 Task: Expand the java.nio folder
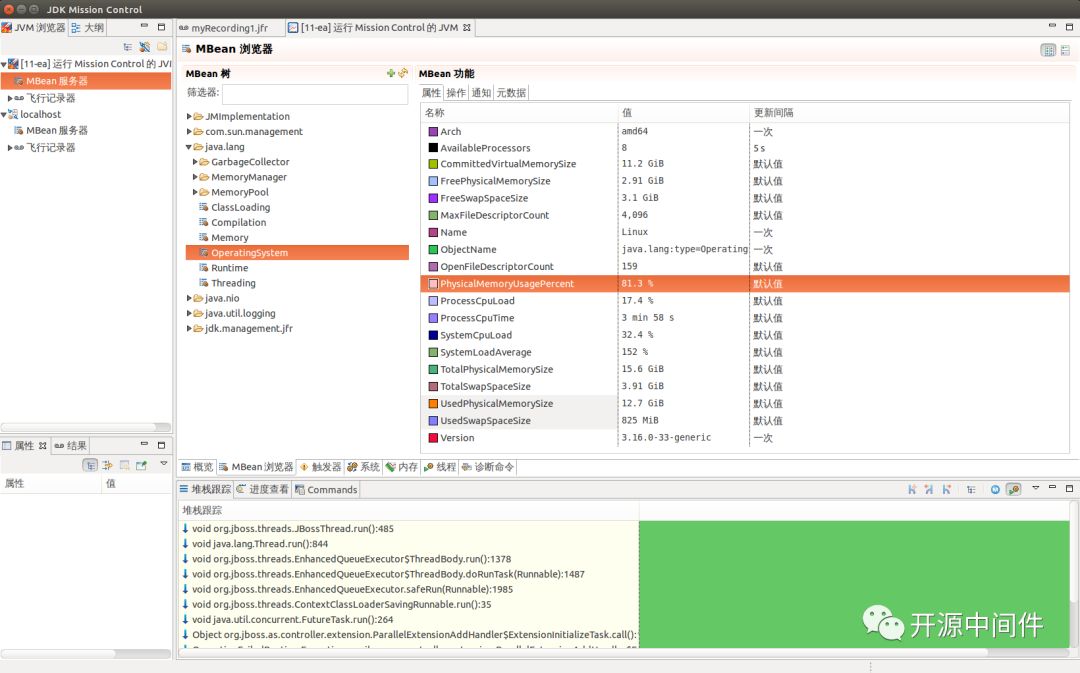click(x=189, y=298)
